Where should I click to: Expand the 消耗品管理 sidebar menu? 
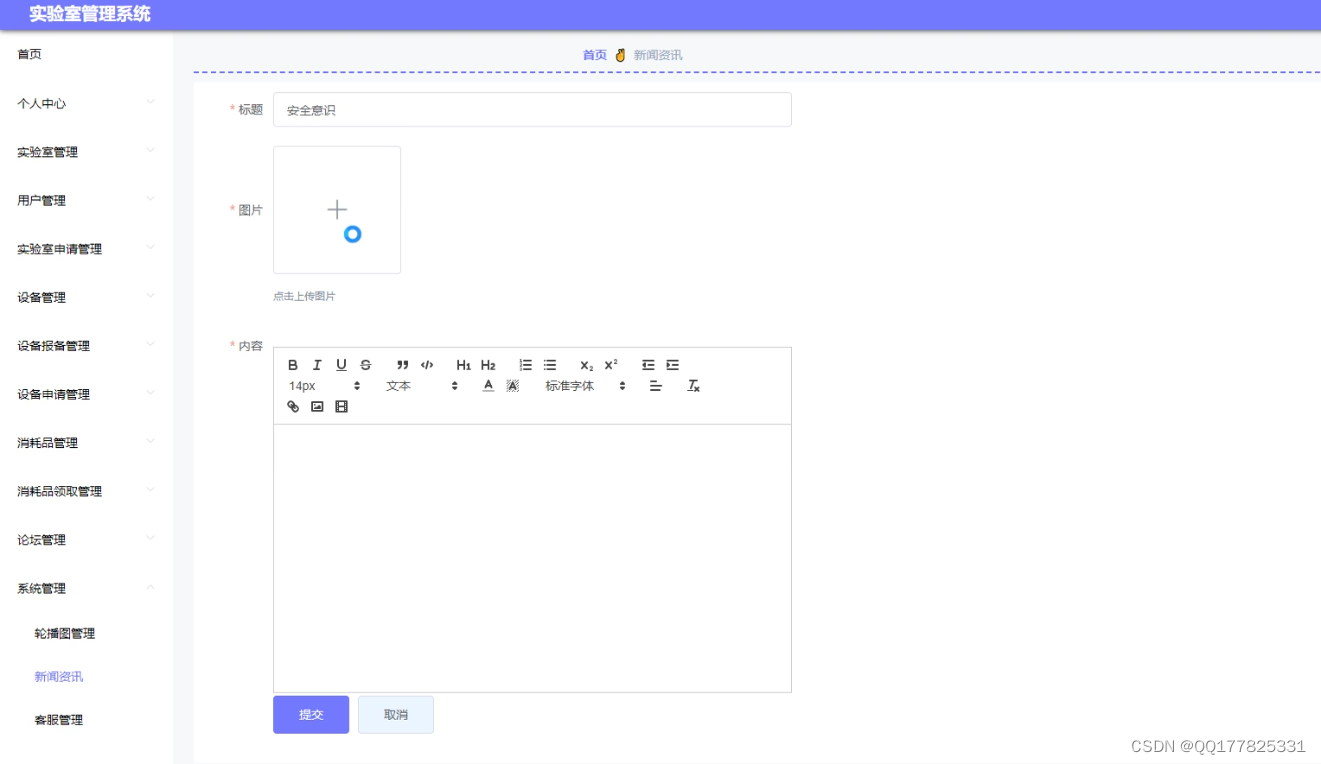[86, 443]
